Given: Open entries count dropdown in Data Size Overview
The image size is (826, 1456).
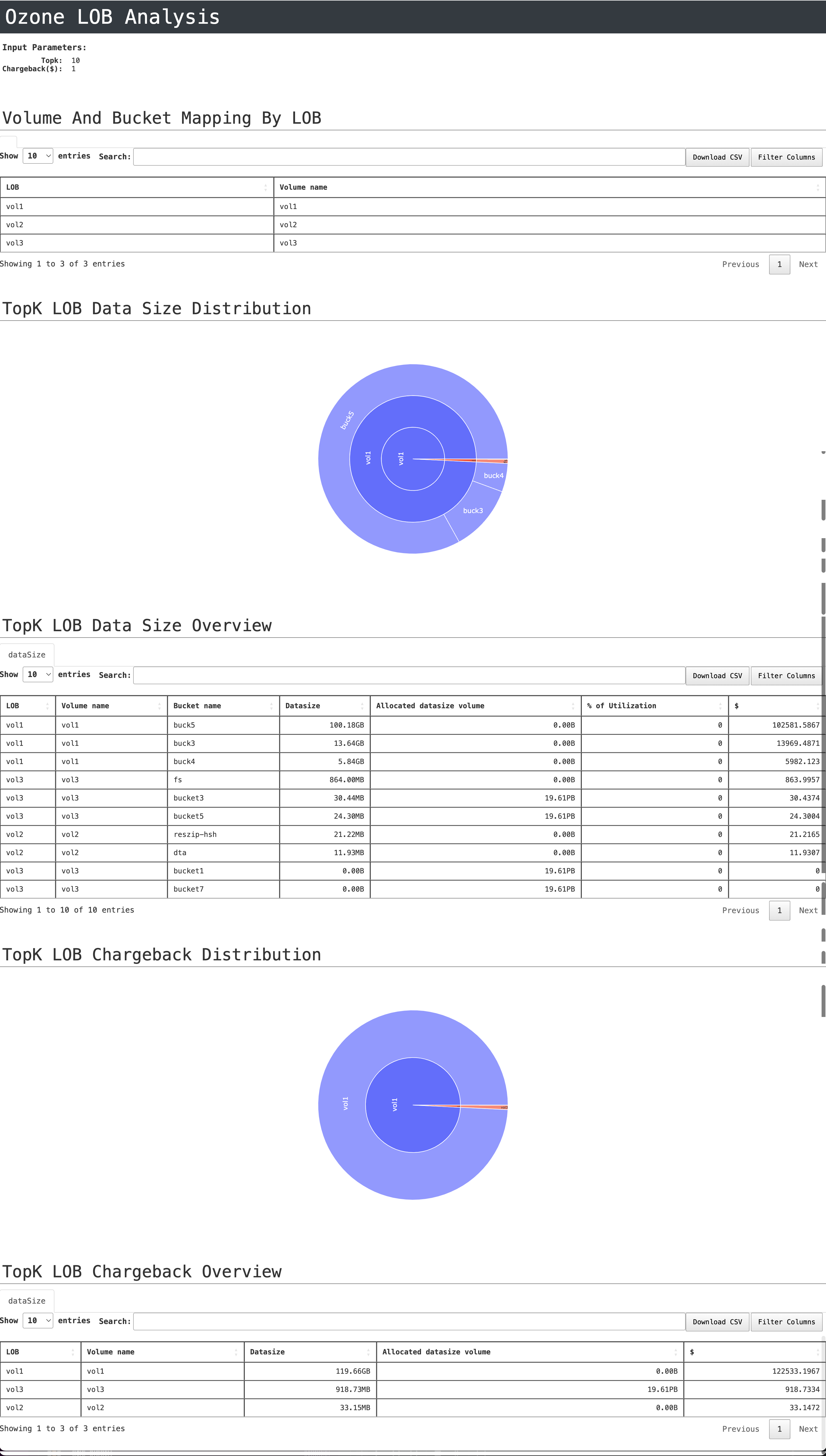Looking at the screenshot, I should [38, 675].
